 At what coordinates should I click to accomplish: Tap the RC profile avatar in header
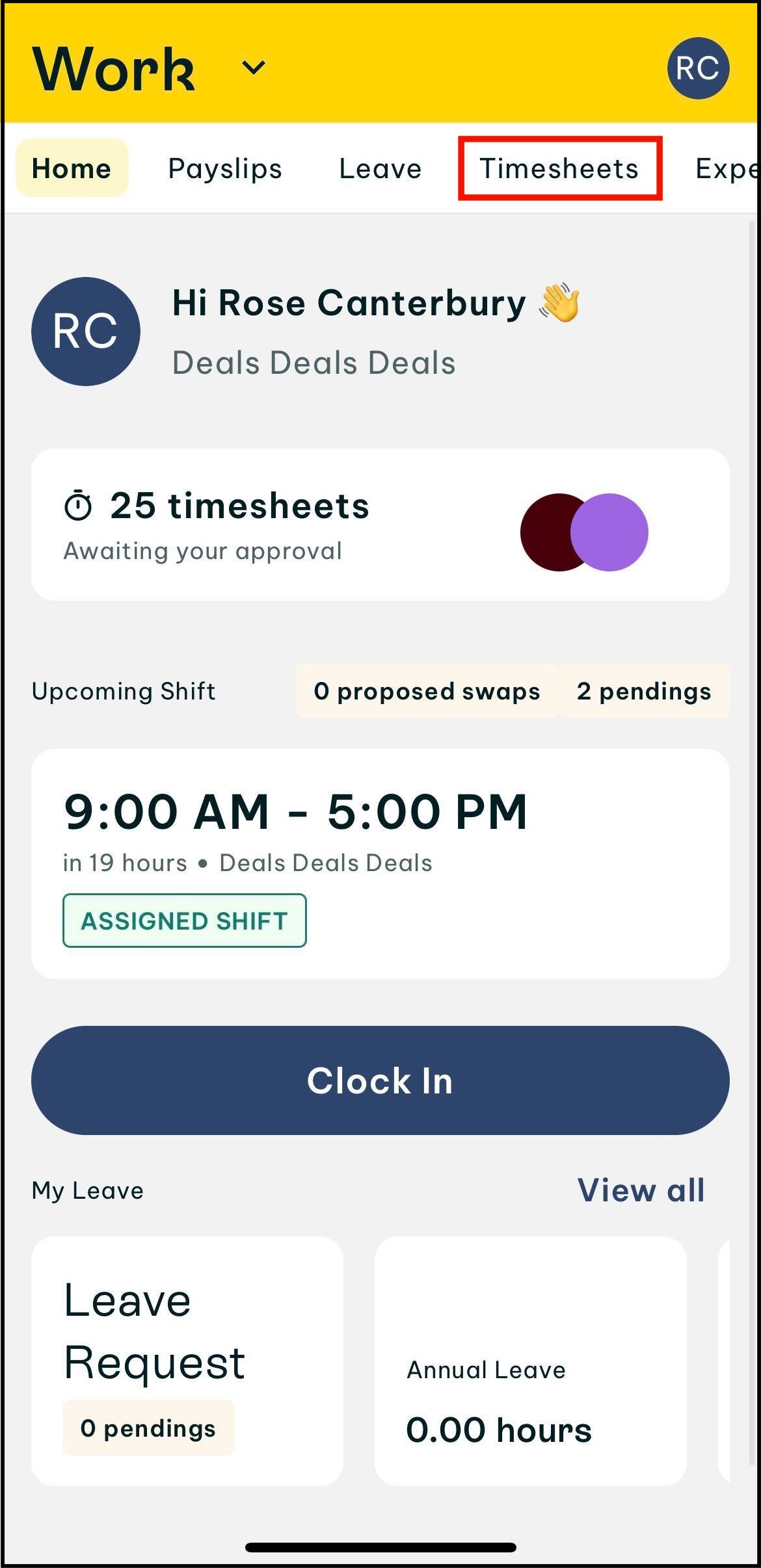coord(698,68)
